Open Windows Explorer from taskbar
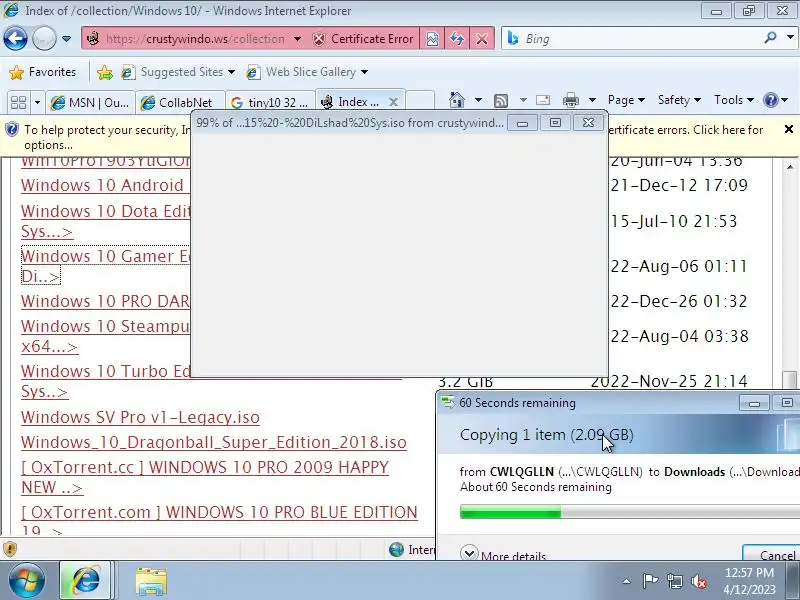The height and width of the screenshot is (600, 800). pyautogui.click(x=151, y=582)
